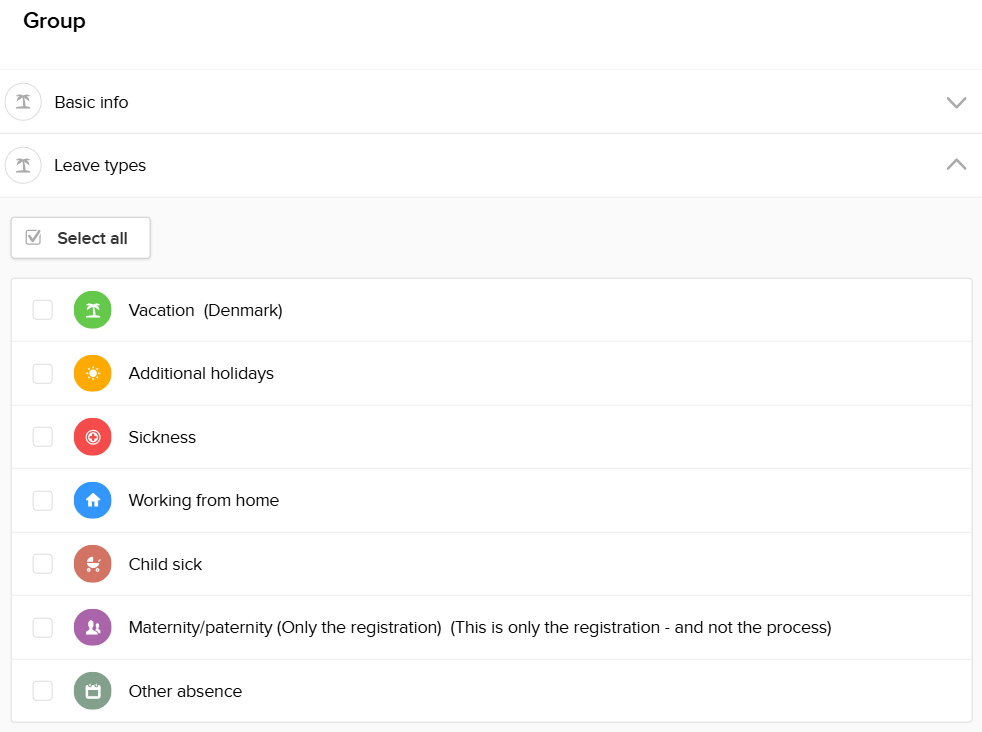Click the Child sick stroller icon
Image resolution: width=982 pixels, height=732 pixels.
pyautogui.click(x=93, y=564)
